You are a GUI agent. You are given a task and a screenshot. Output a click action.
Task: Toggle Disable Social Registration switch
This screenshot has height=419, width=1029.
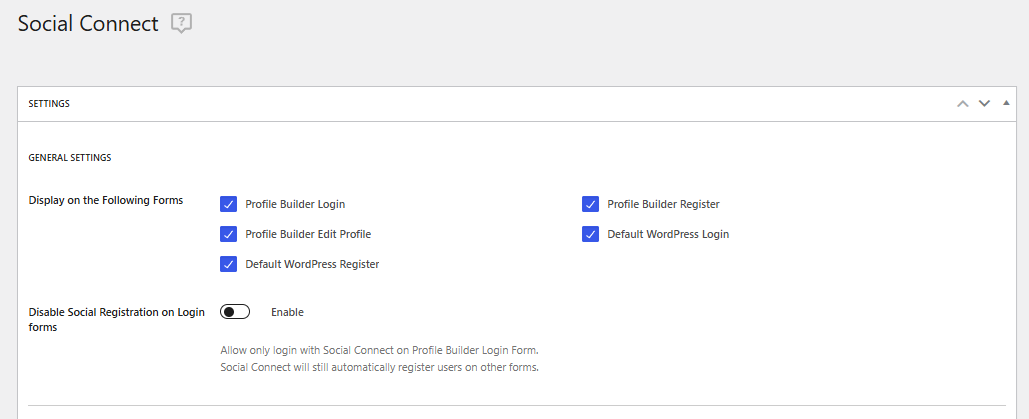(235, 312)
